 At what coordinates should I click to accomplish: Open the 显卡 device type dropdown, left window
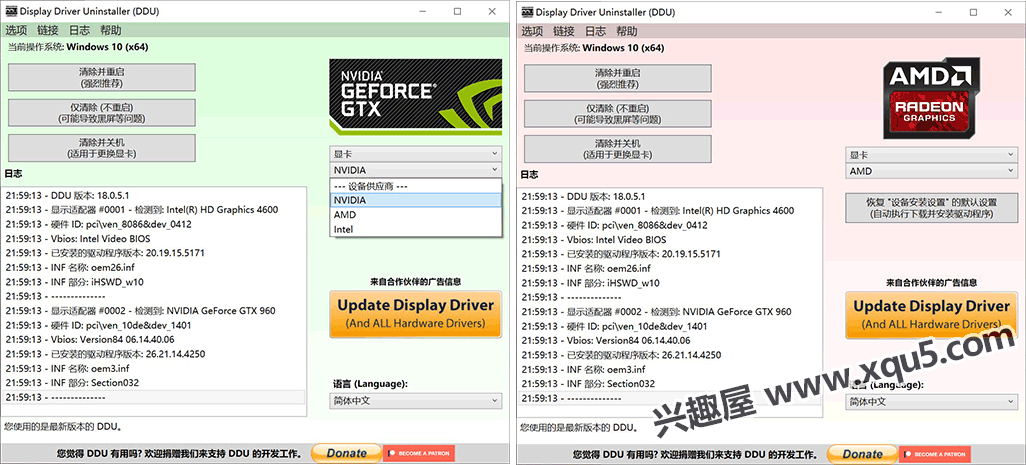click(416, 154)
